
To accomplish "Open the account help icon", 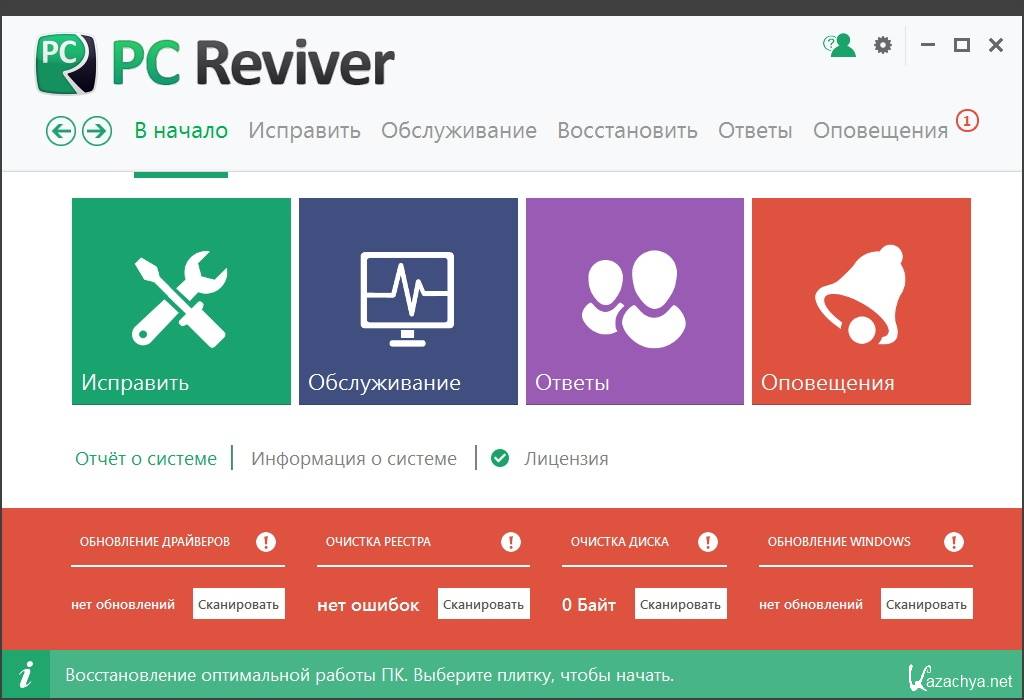I will pyautogui.click(x=839, y=45).
